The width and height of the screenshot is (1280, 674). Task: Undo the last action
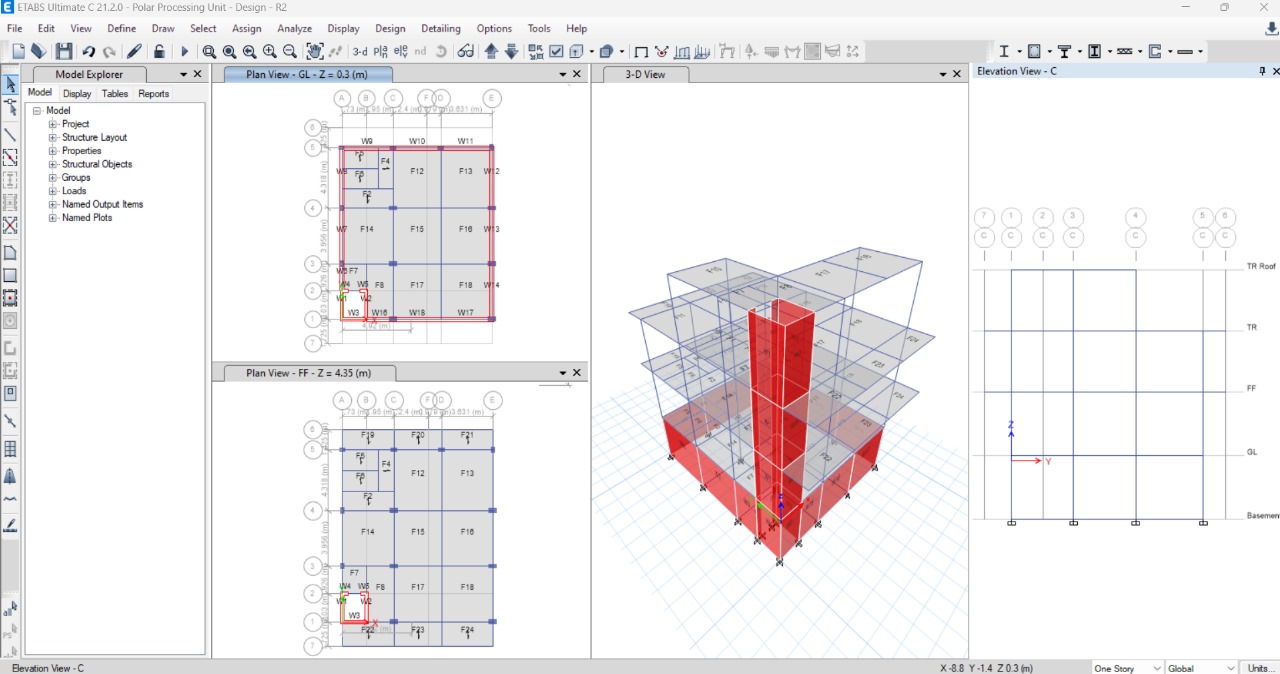pos(90,51)
